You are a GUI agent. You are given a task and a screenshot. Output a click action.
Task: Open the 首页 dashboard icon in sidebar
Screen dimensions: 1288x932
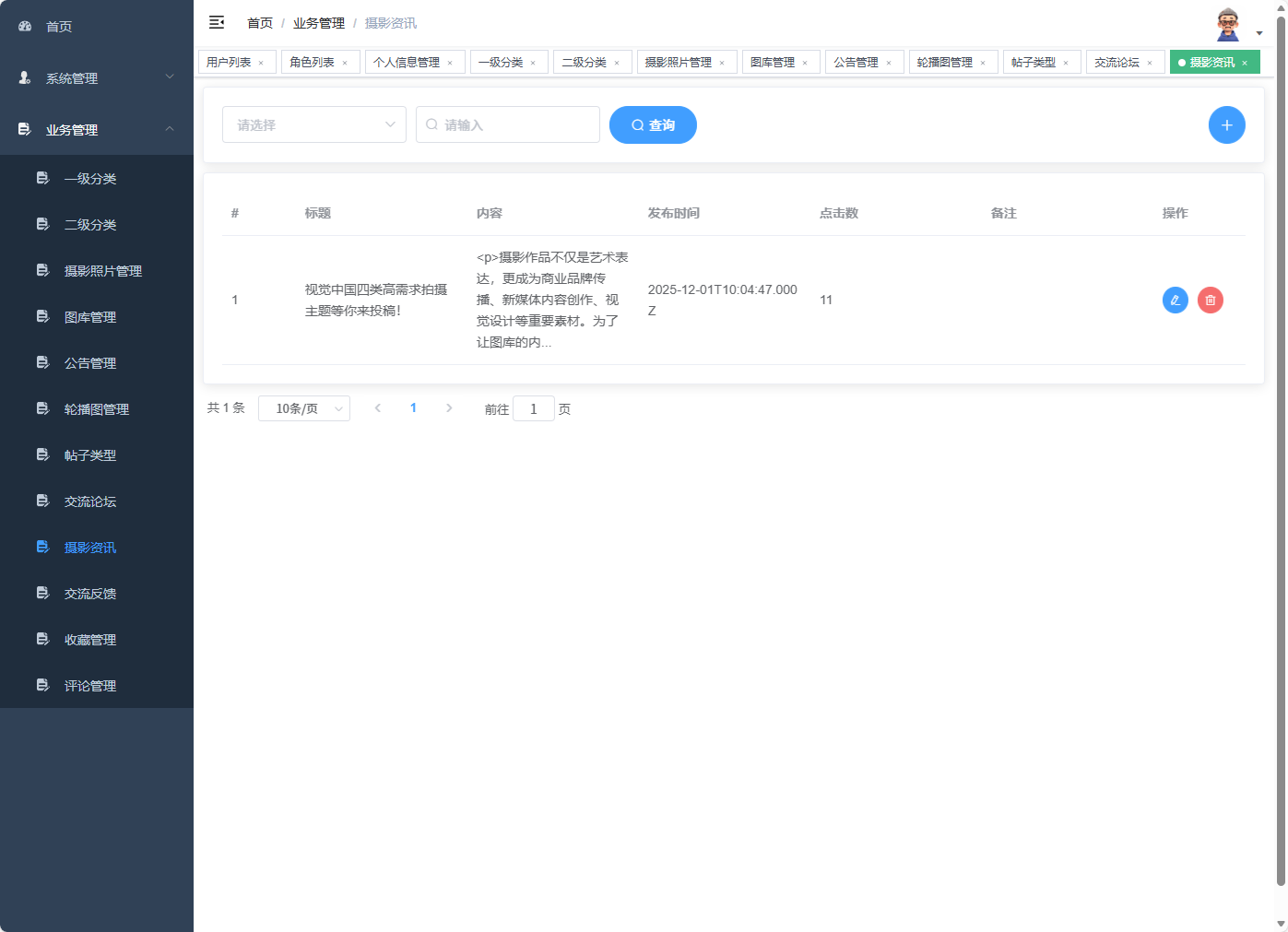pos(24,27)
